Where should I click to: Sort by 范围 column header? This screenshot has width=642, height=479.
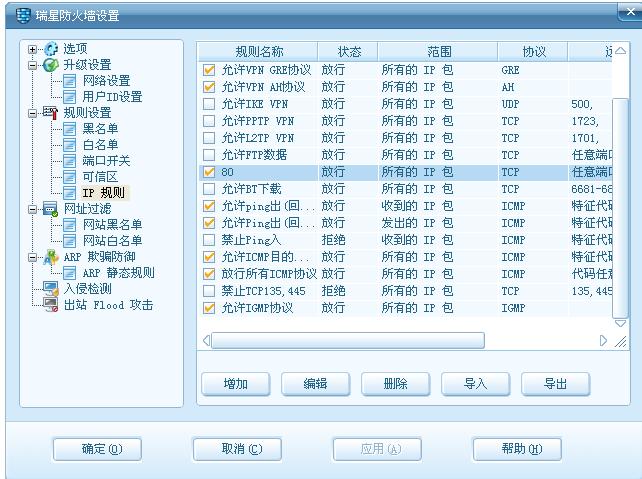tap(438, 52)
